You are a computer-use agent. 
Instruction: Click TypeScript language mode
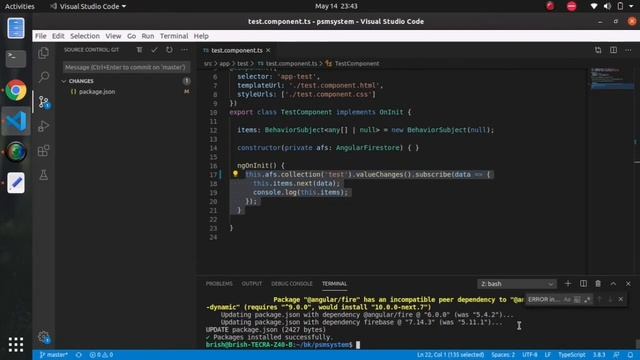571,355
